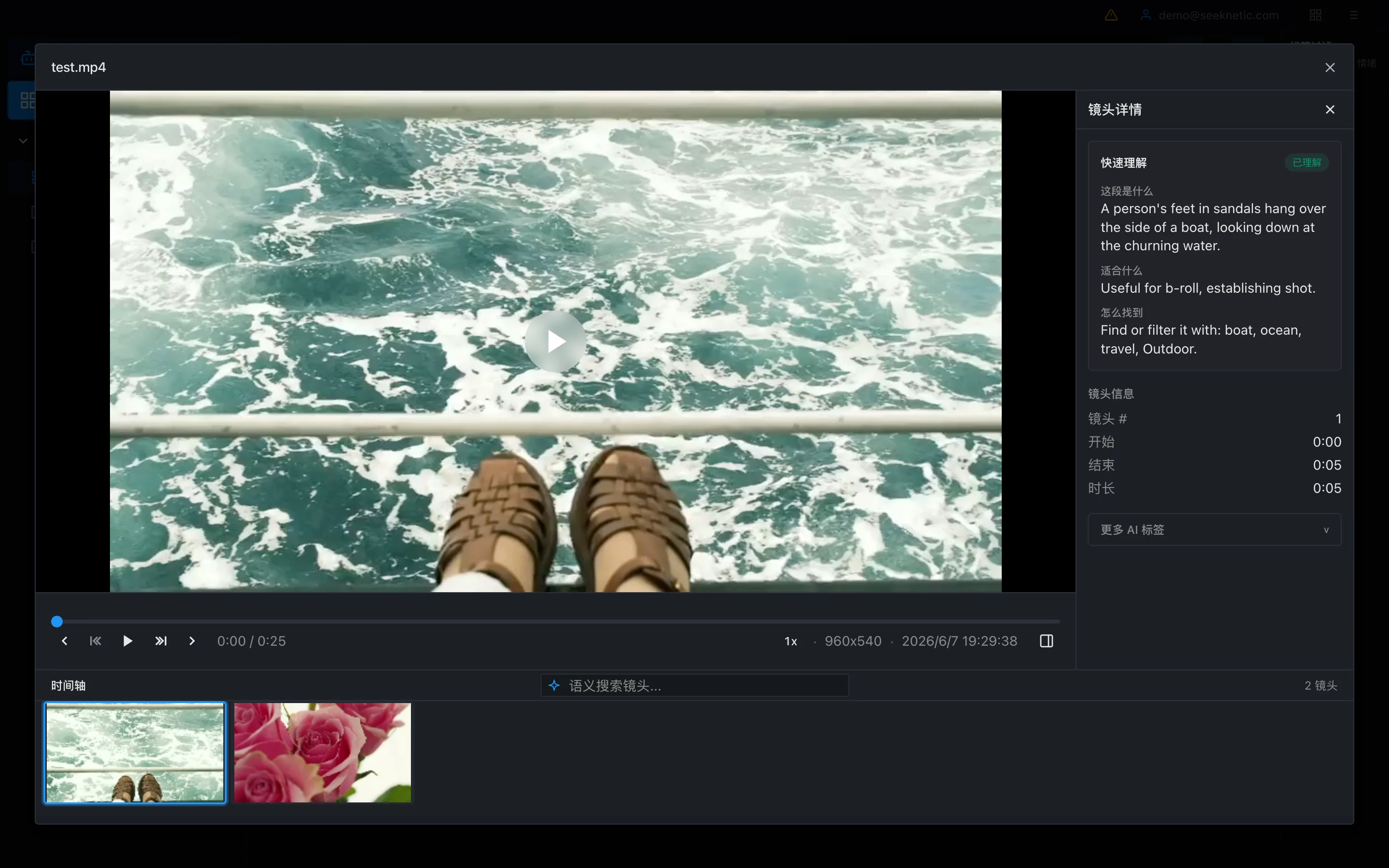
Task: Click the 快速理解 card heading
Action: click(1123, 163)
